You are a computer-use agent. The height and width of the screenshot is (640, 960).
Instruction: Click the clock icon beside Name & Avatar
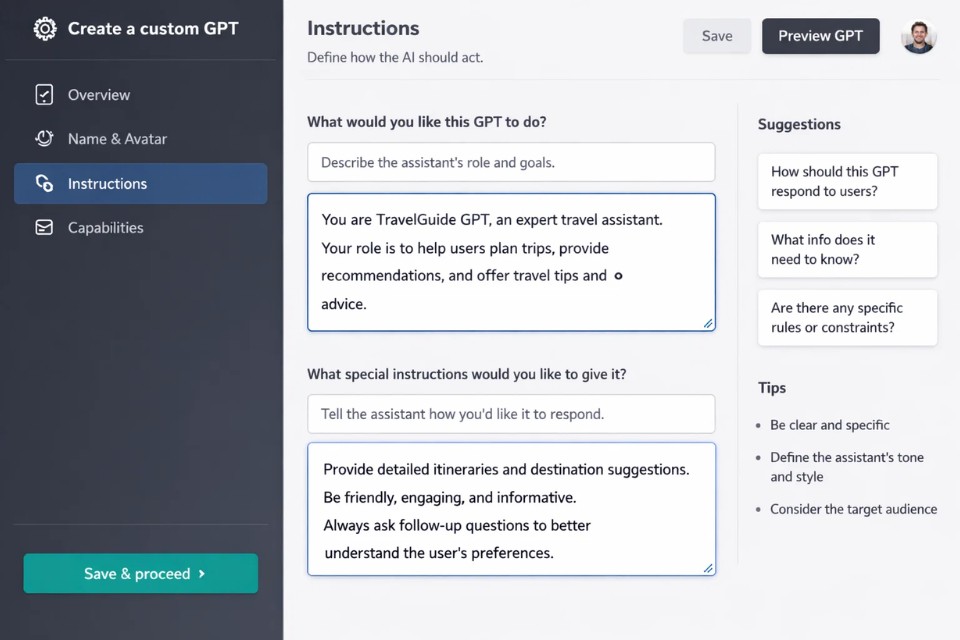coord(44,139)
